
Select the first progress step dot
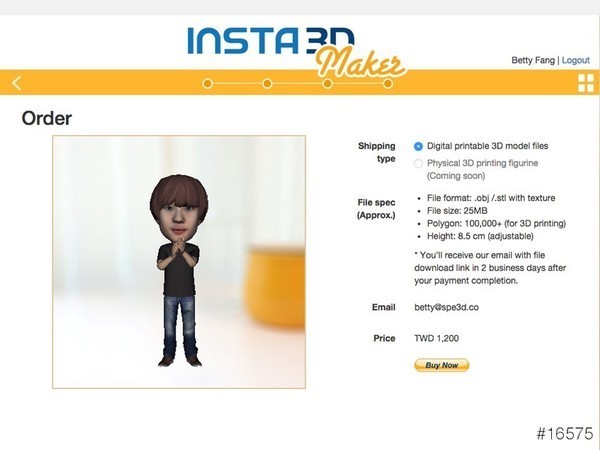click(x=207, y=83)
